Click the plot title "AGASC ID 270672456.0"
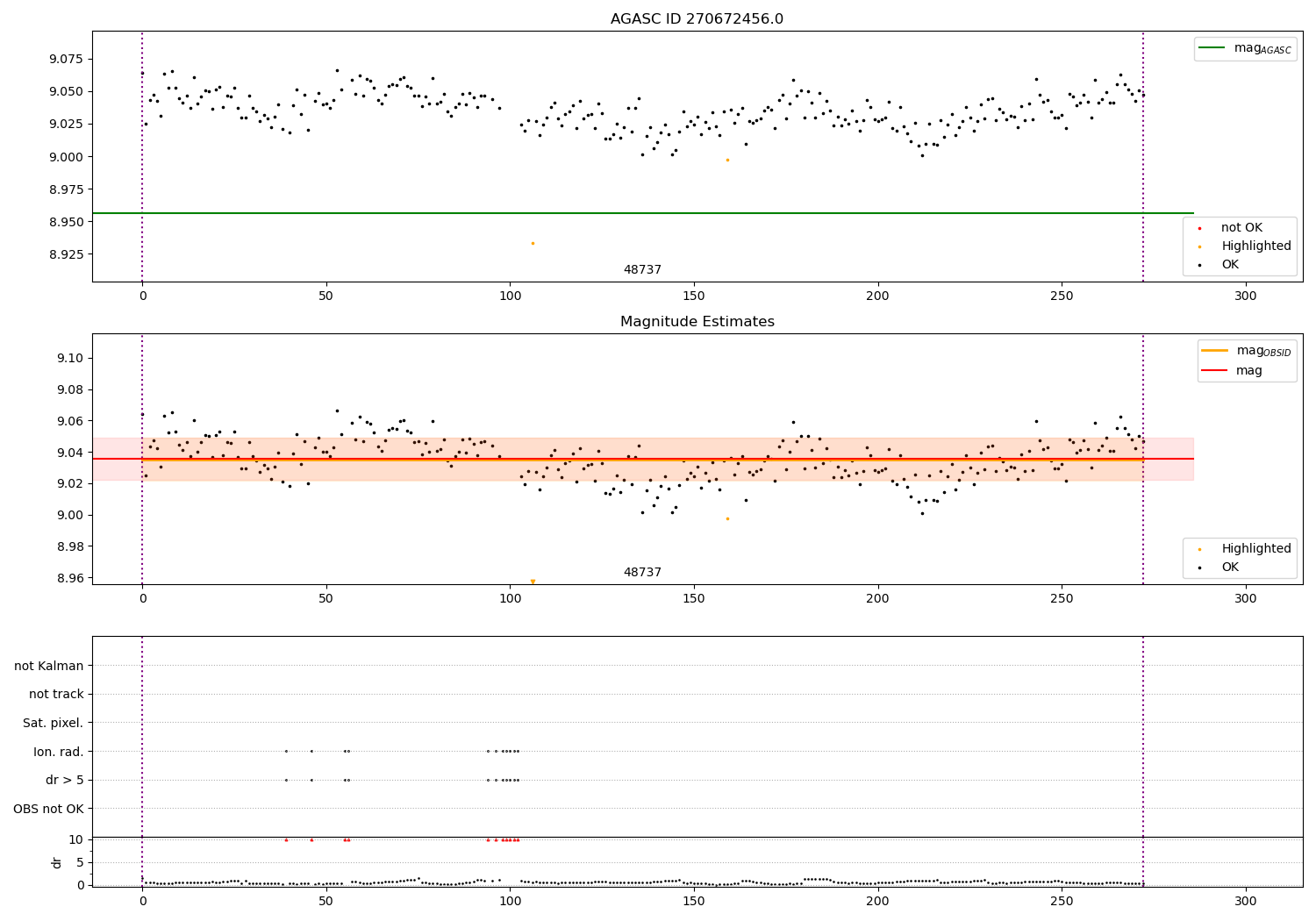This screenshot has width=1316, height=921. coord(697,19)
